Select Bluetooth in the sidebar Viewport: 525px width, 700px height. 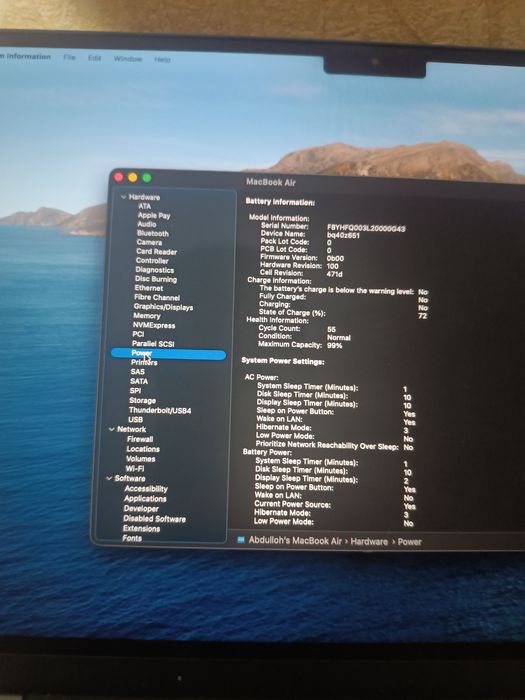coord(153,233)
